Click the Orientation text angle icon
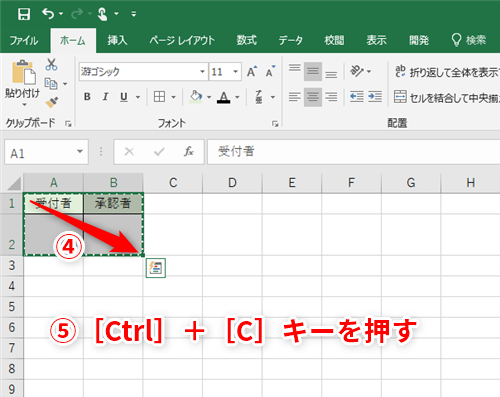 (357, 71)
